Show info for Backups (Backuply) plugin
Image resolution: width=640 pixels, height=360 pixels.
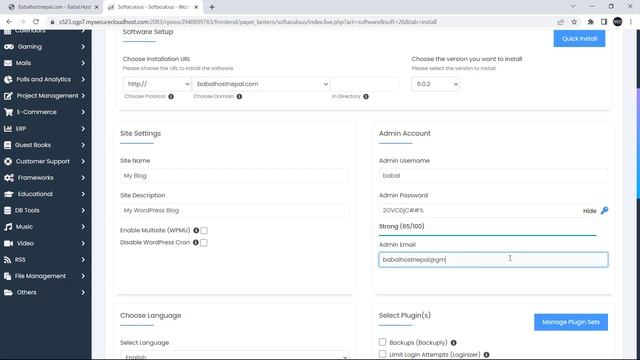pyautogui.click(x=453, y=343)
